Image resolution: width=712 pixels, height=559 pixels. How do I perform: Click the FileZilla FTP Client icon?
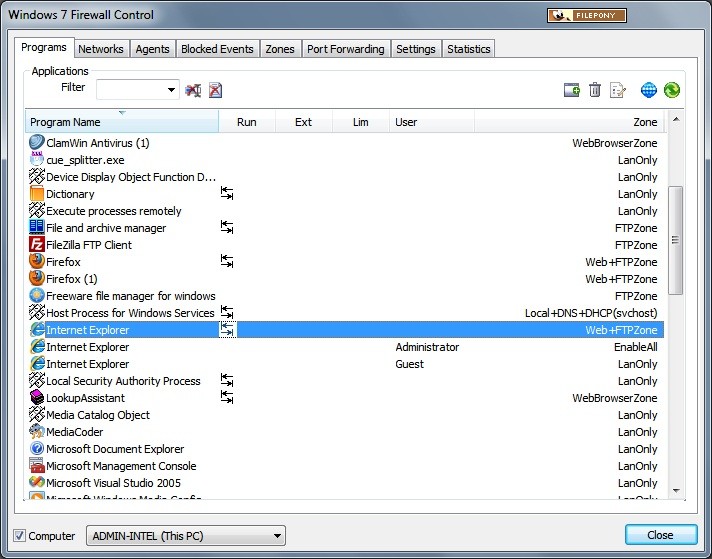[x=37, y=244]
